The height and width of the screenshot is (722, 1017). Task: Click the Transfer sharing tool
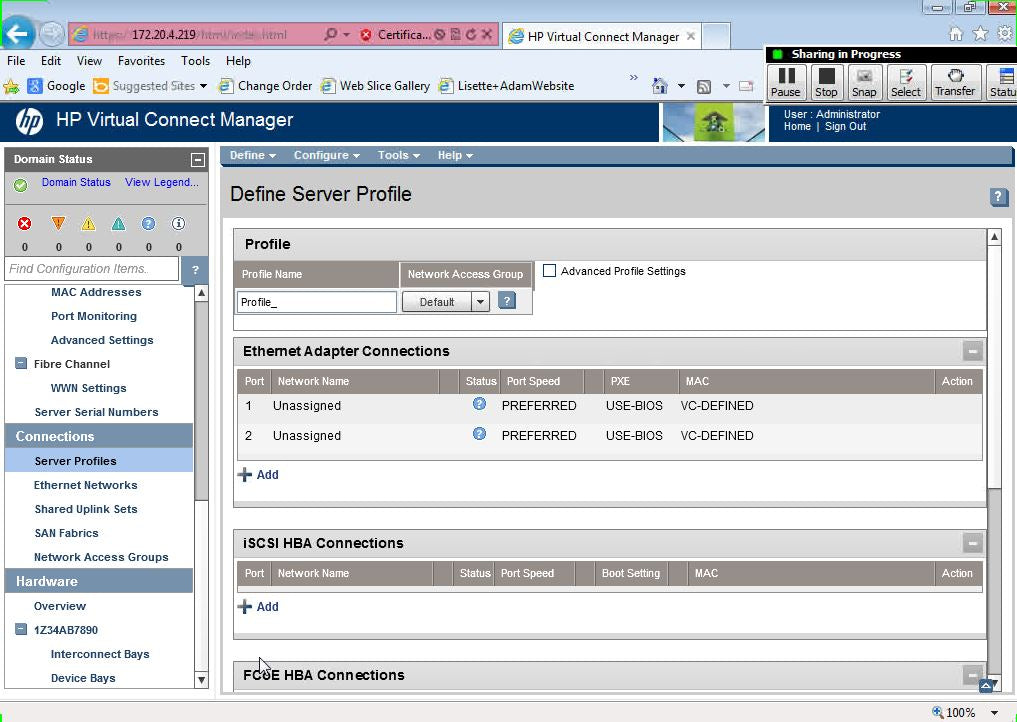(x=955, y=82)
